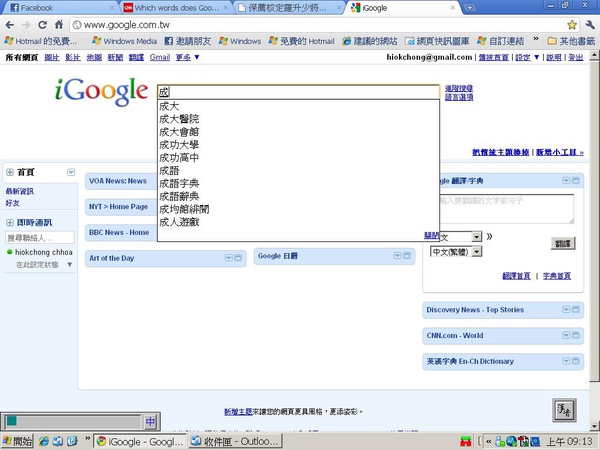Image resolution: width=600 pixels, height=450 pixels.
Task: Click the browser forward arrow
Action: [x=26, y=25]
